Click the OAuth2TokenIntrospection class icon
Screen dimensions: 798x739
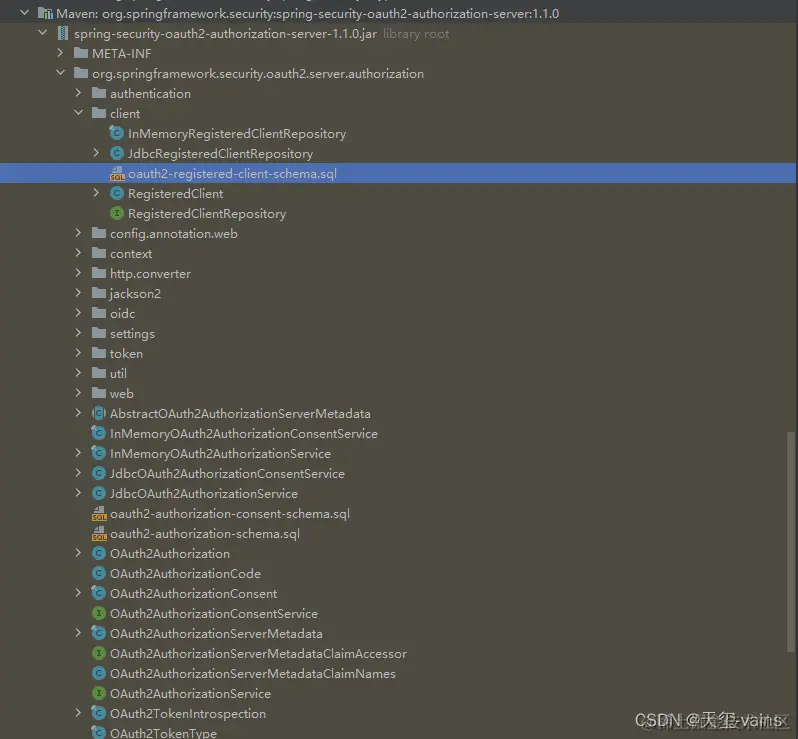click(x=99, y=713)
